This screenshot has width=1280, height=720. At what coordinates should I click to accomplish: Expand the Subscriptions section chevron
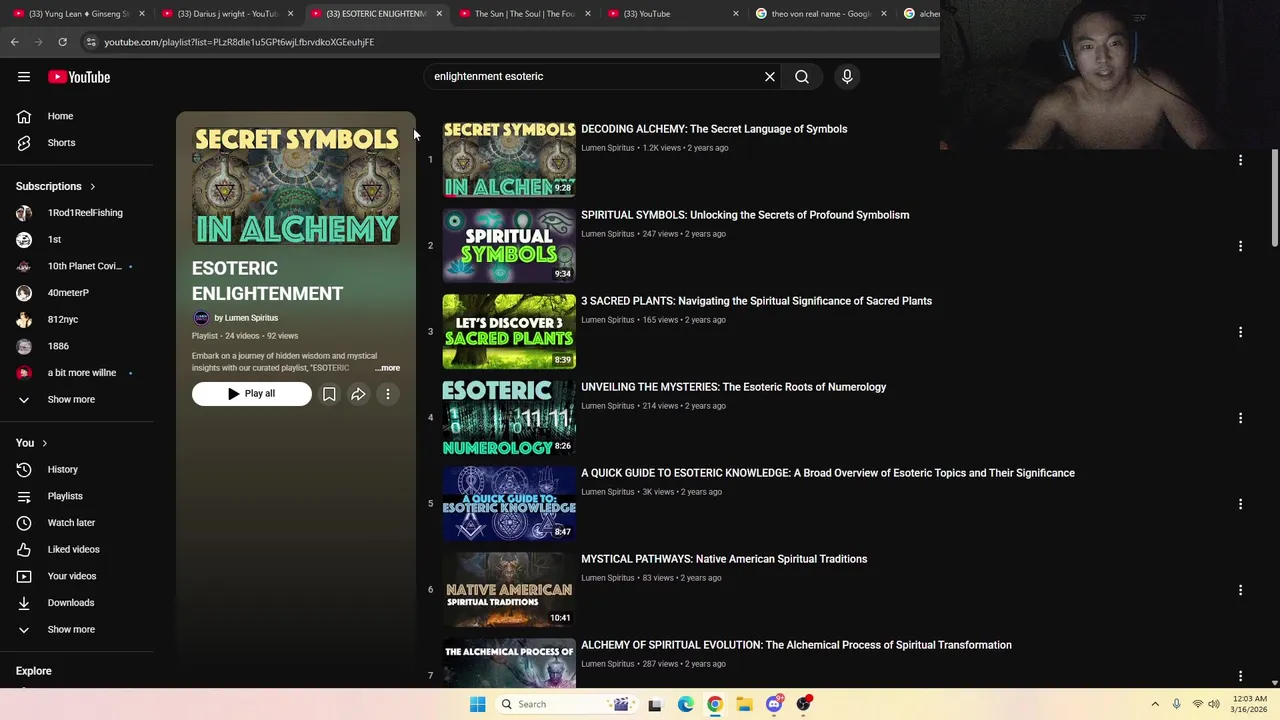(x=92, y=186)
